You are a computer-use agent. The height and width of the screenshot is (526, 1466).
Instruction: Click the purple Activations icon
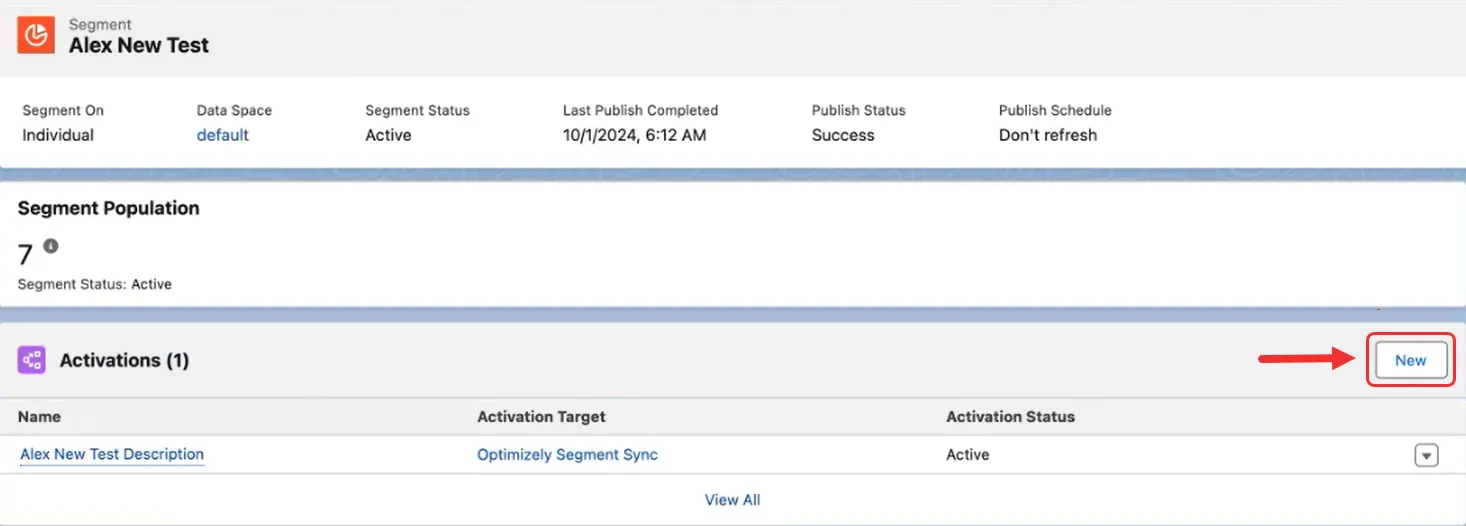[32, 360]
